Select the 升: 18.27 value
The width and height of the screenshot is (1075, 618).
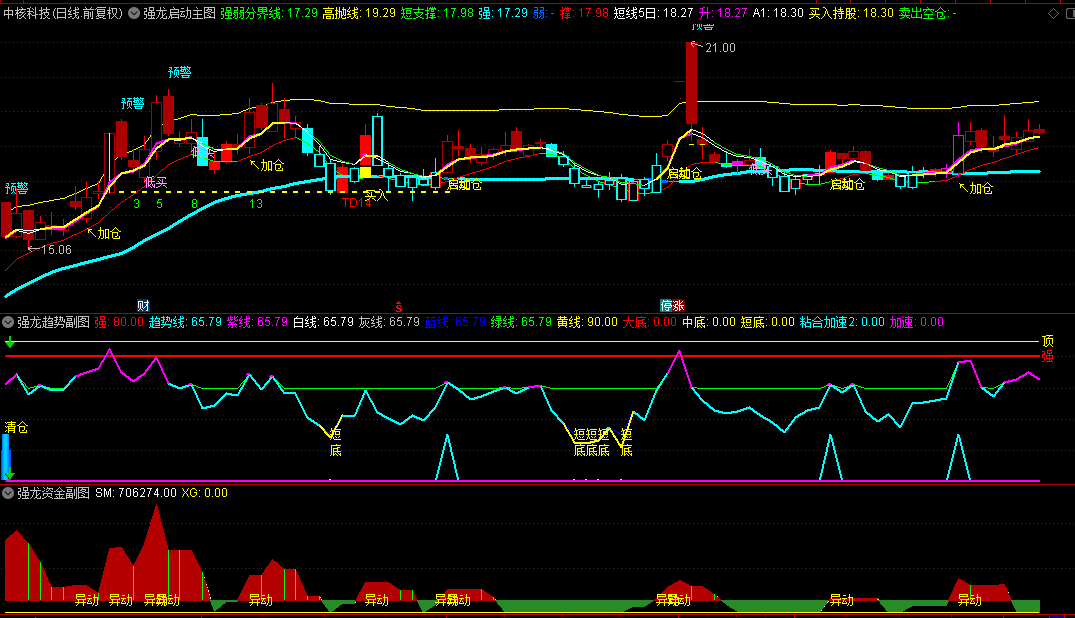click(723, 13)
